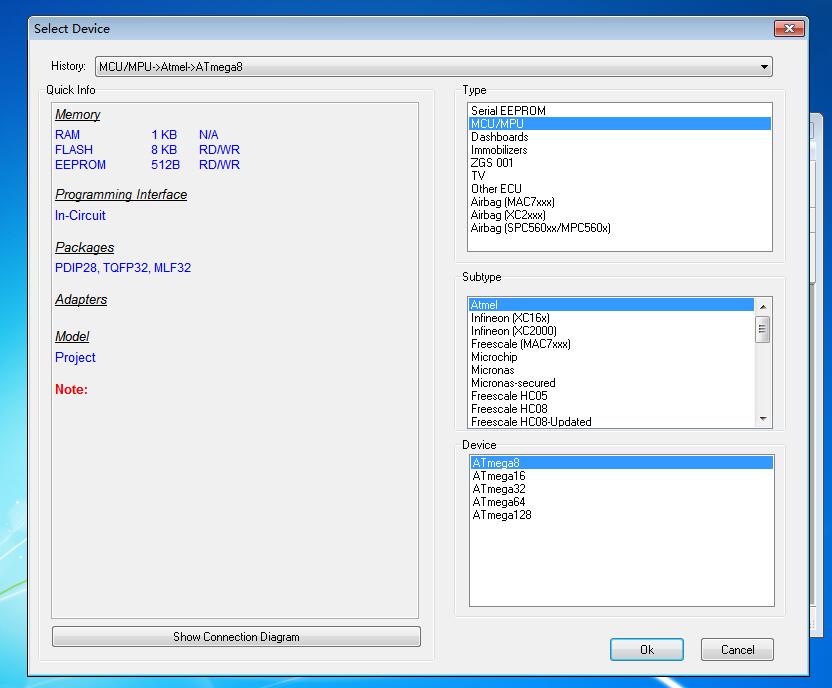Pick Micronas-secured subtype
The image size is (832, 688).
611,383
